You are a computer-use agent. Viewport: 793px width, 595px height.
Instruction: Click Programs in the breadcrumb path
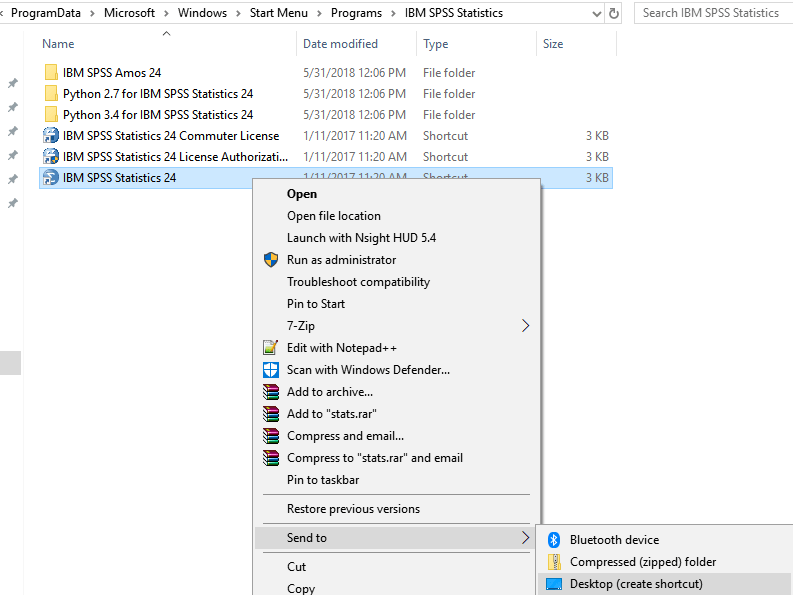357,13
